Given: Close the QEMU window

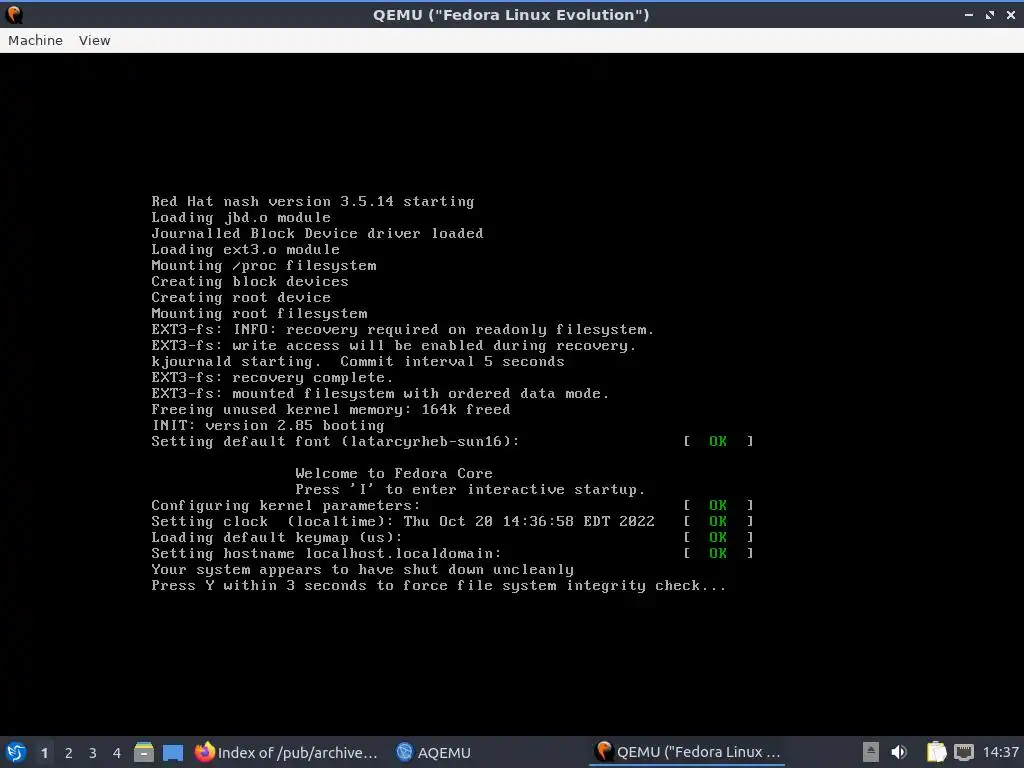Looking at the screenshot, I should [x=1011, y=14].
